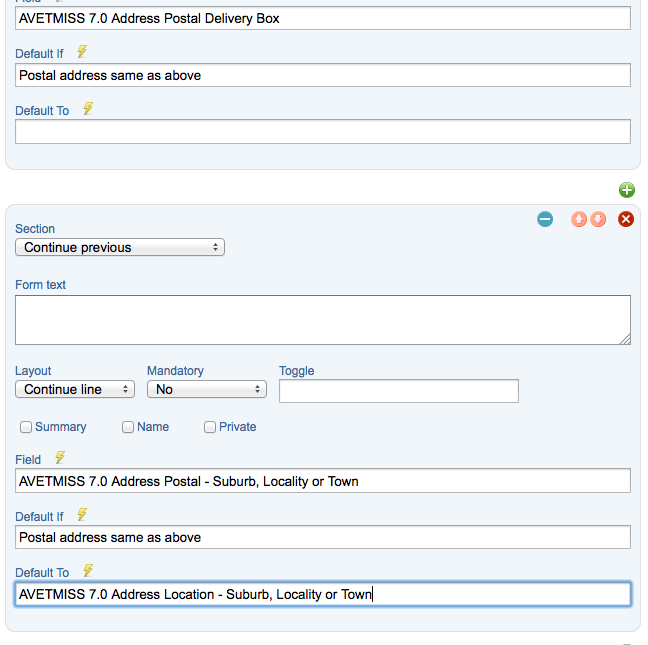Move the section down with the down-arrow icon
Viewport: 648px width, 645px height.
(x=598, y=219)
